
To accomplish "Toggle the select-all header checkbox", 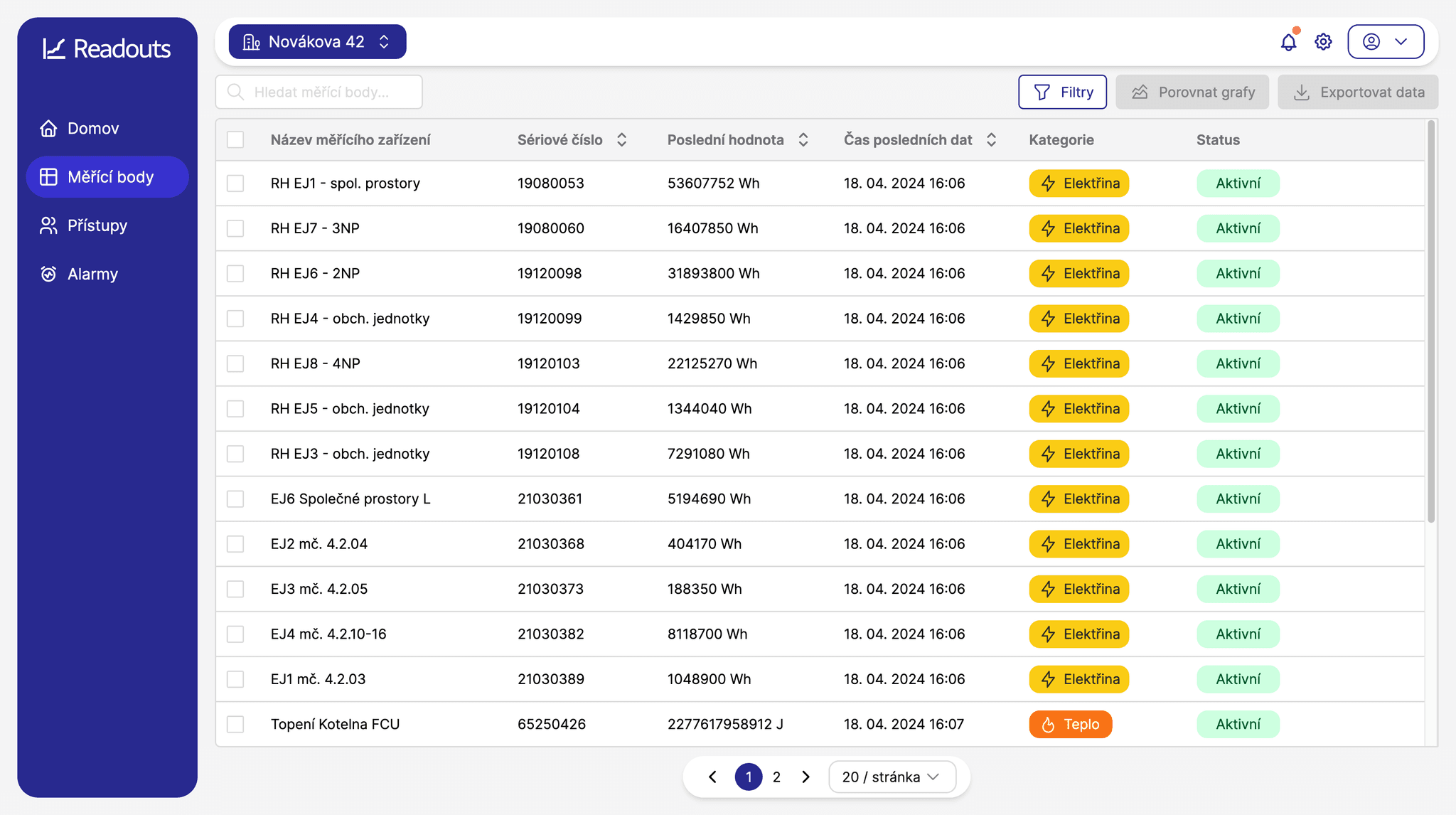I will click(235, 139).
